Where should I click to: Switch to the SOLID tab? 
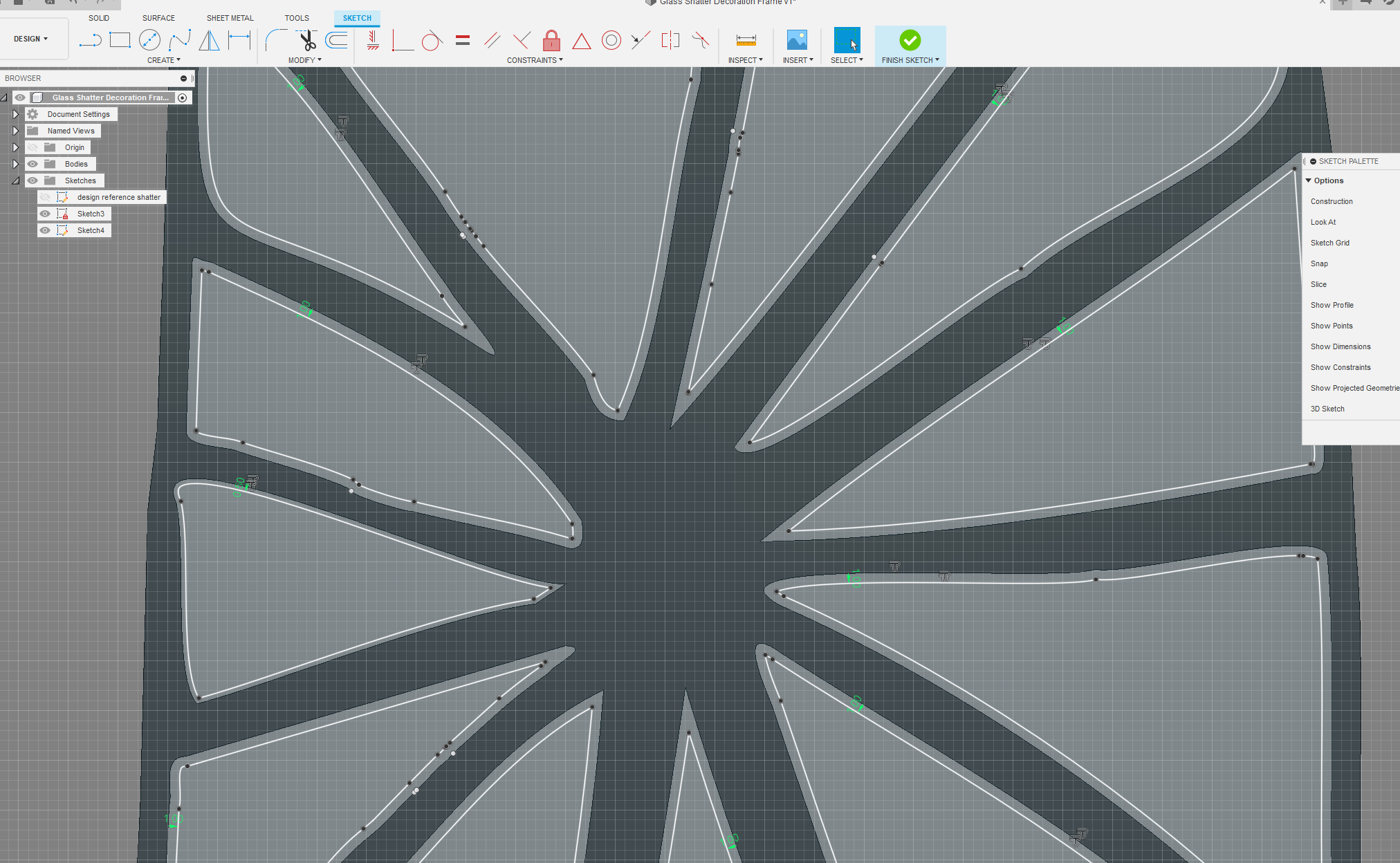[99, 17]
